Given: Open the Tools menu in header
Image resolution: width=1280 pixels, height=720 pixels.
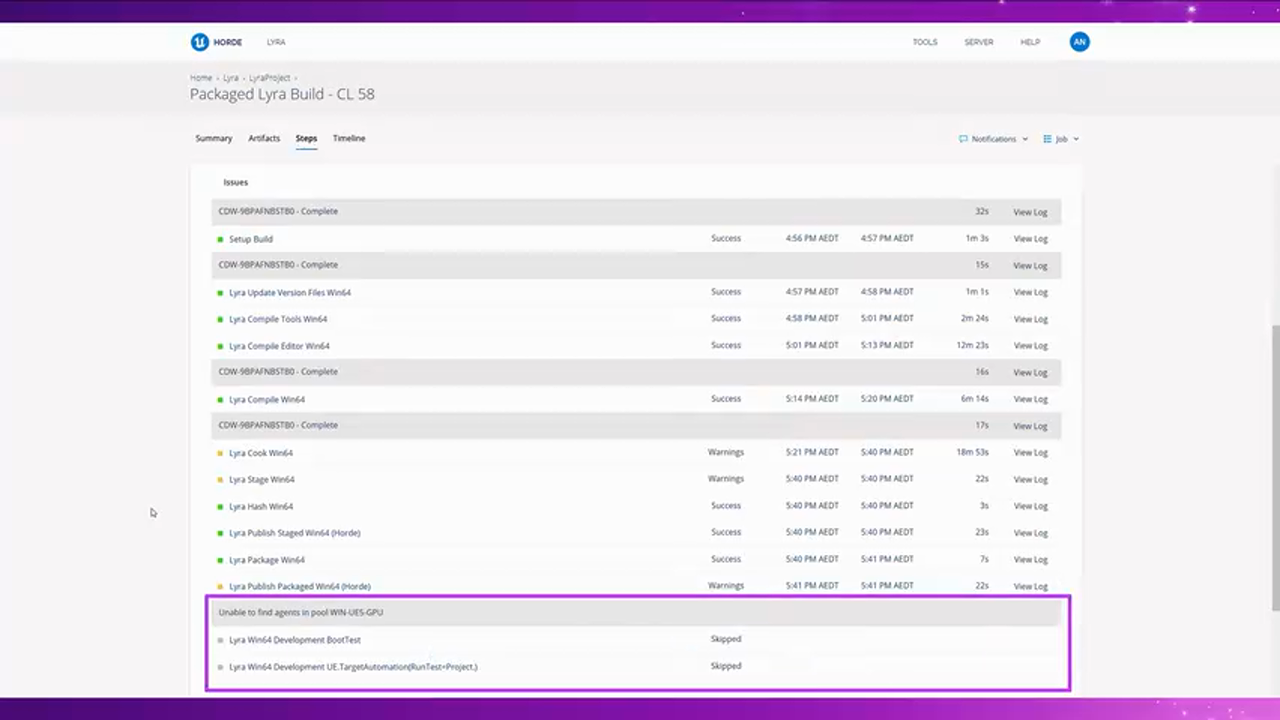Looking at the screenshot, I should click(x=924, y=42).
